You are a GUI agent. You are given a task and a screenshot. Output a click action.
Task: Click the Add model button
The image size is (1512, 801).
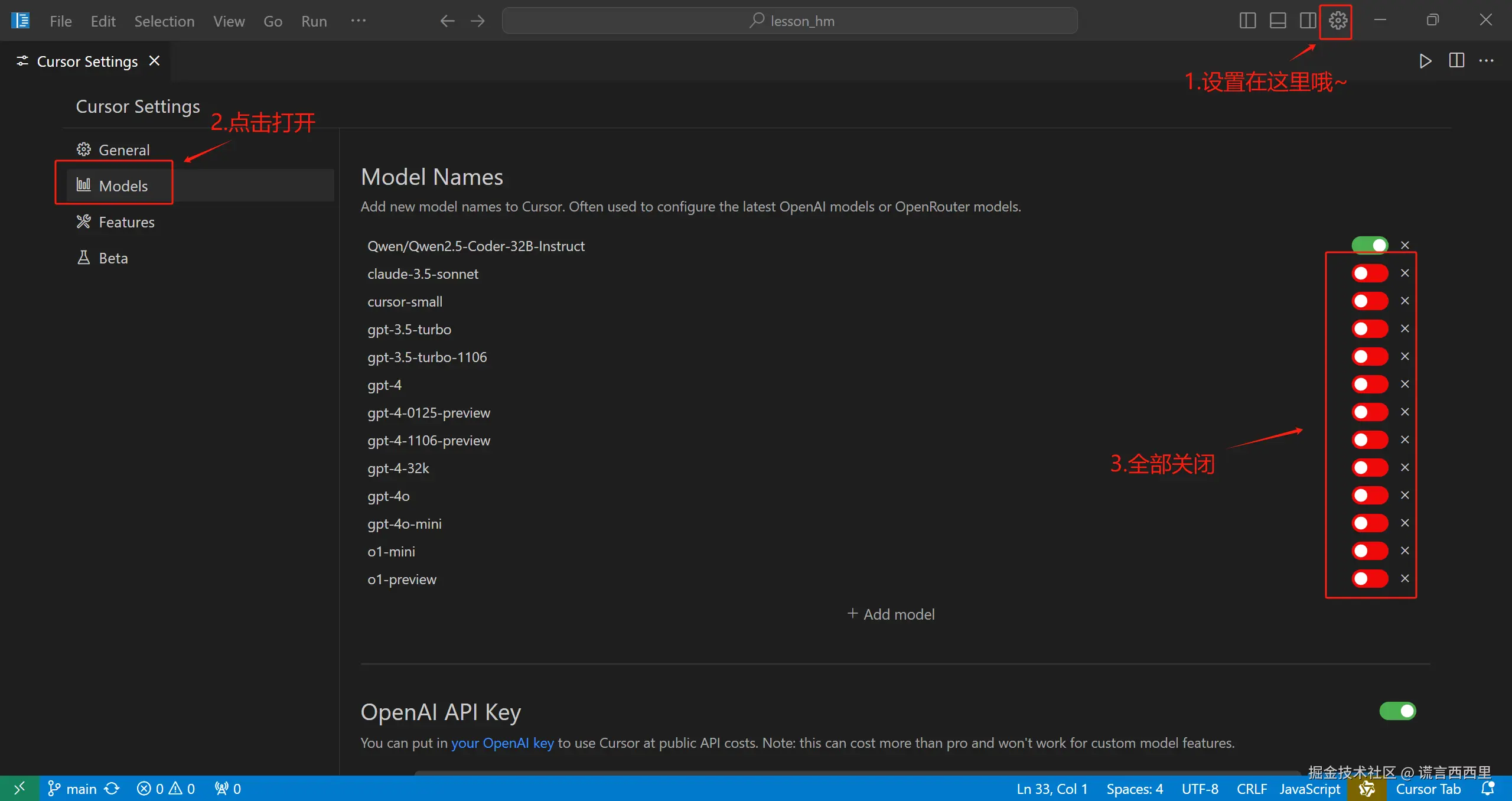891,614
